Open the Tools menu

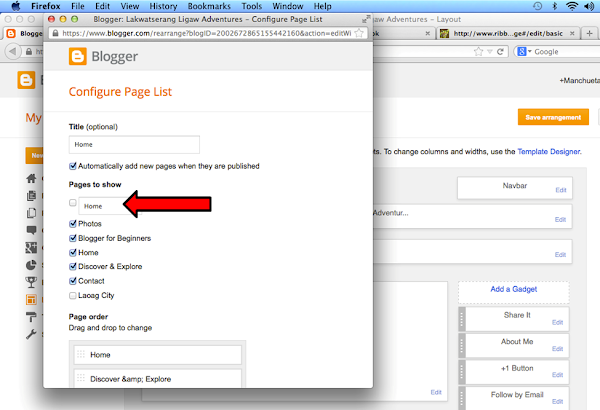point(252,6)
